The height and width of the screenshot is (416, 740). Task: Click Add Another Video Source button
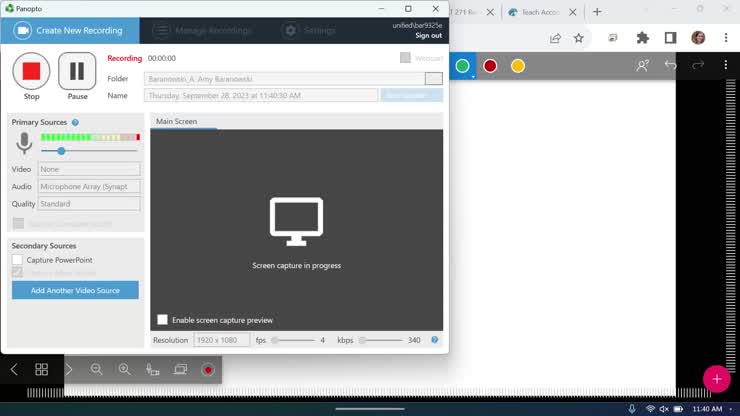[75, 290]
